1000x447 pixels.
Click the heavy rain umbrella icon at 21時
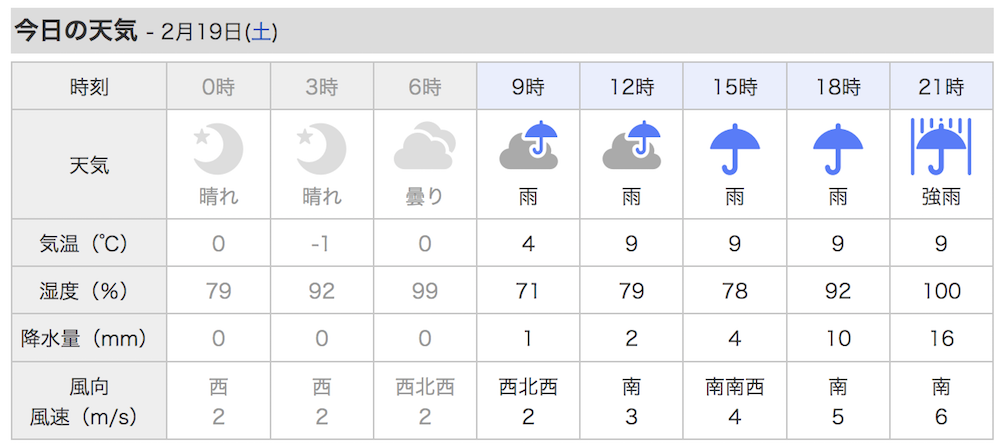941,147
